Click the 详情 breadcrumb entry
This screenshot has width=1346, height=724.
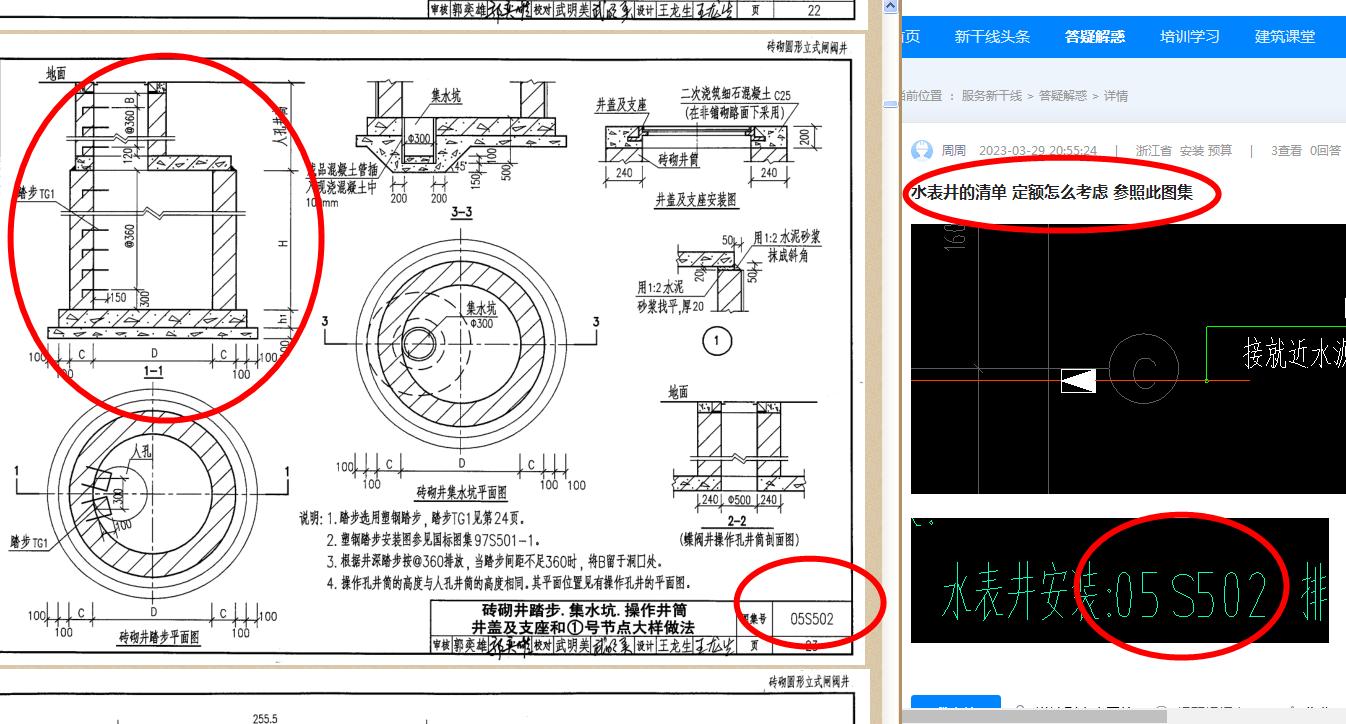click(1116, 96)
